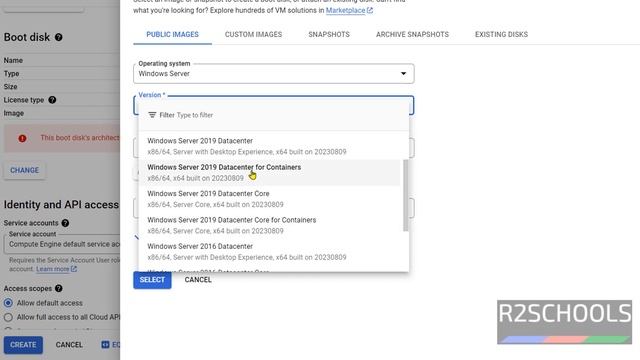This screenshot has width=640, height=360.
Task: Click the License type help icon
Action: (x=52, y=100)
